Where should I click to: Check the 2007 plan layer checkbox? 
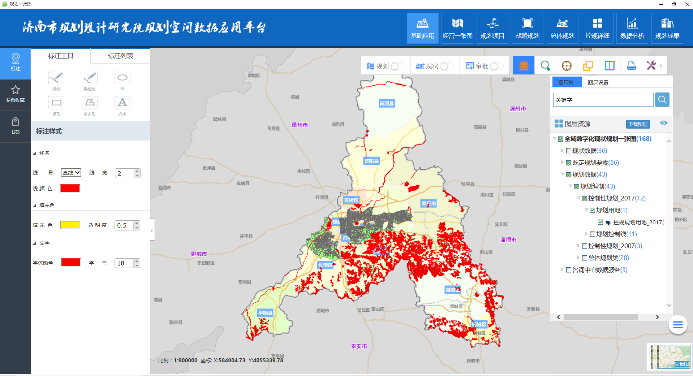[x=584, y=246]
